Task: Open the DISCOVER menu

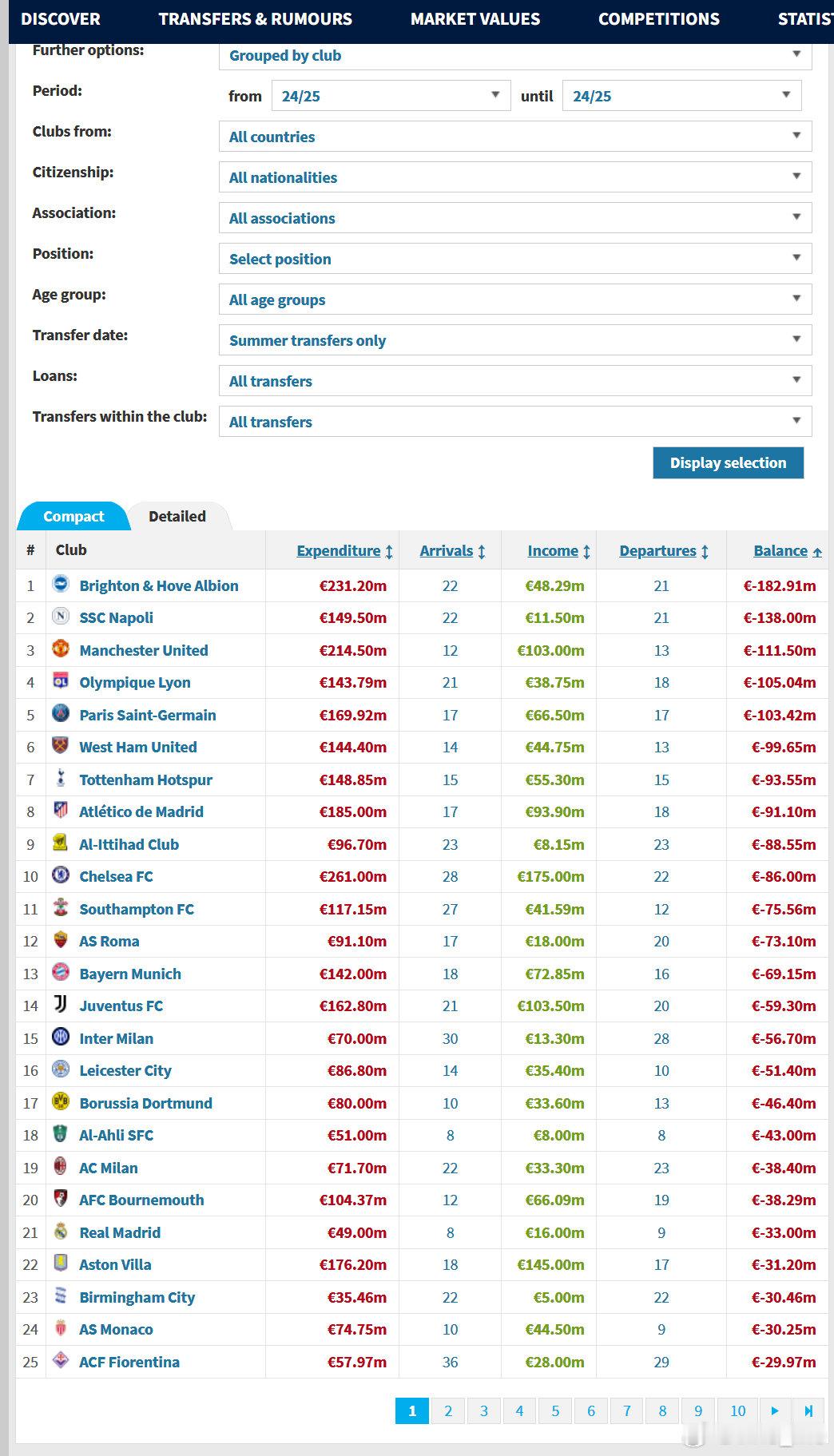Action: point(61,19)
